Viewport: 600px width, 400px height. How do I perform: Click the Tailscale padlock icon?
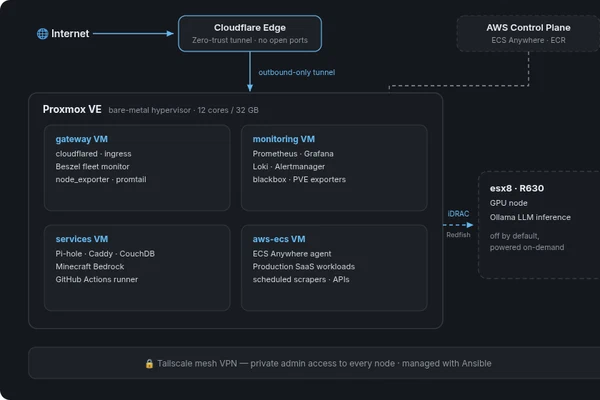coord(149,364)
